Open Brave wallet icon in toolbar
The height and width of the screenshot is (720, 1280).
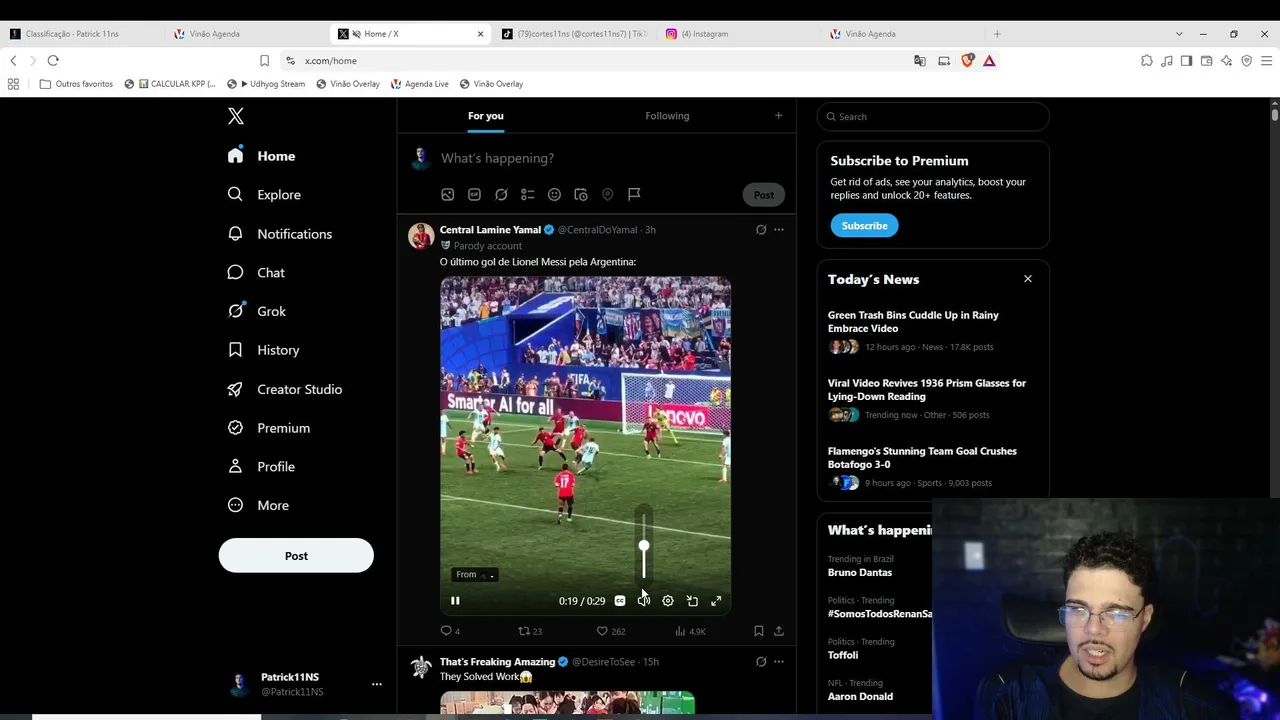[x=1207, y=61]
